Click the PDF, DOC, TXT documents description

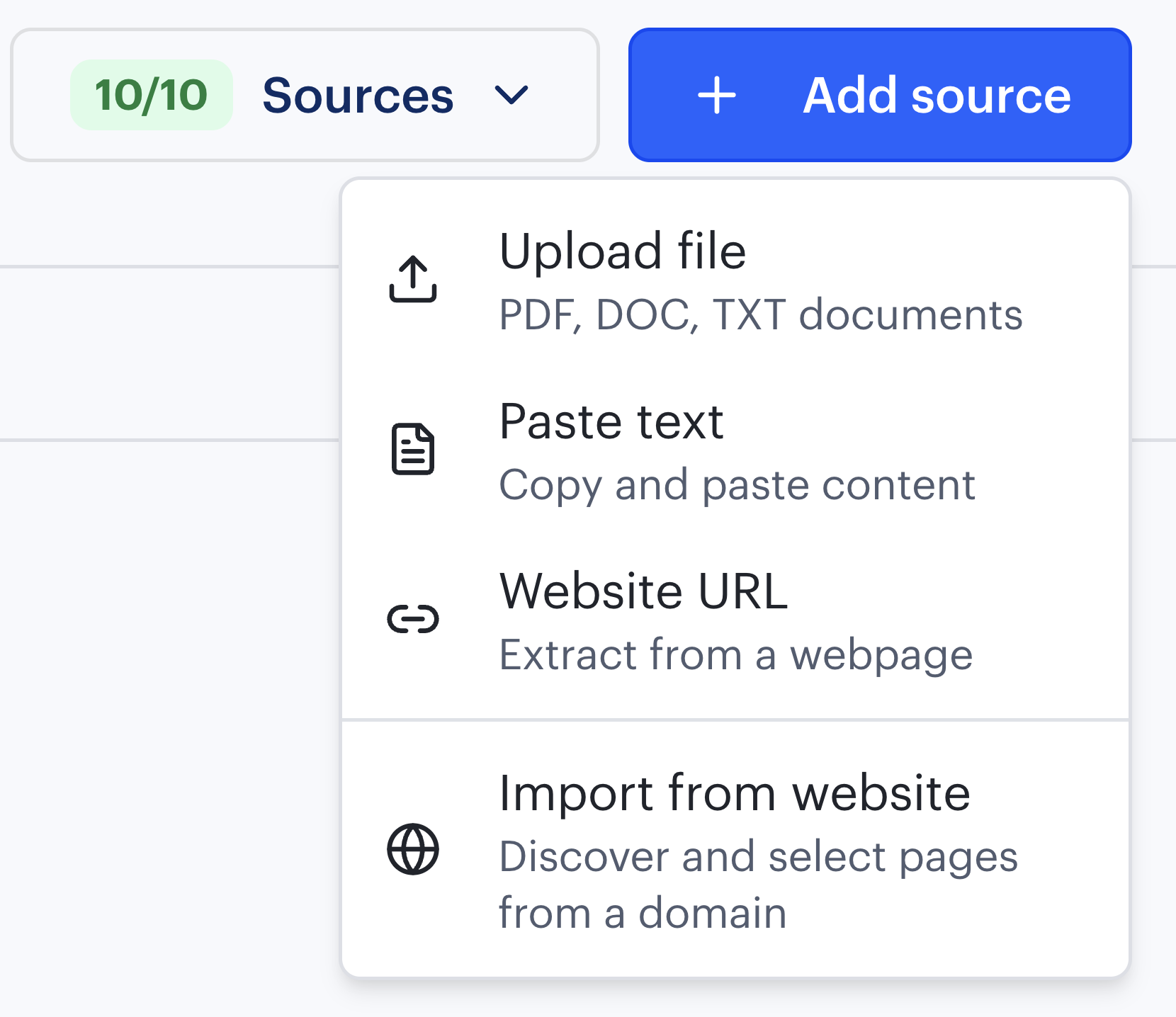760,315
